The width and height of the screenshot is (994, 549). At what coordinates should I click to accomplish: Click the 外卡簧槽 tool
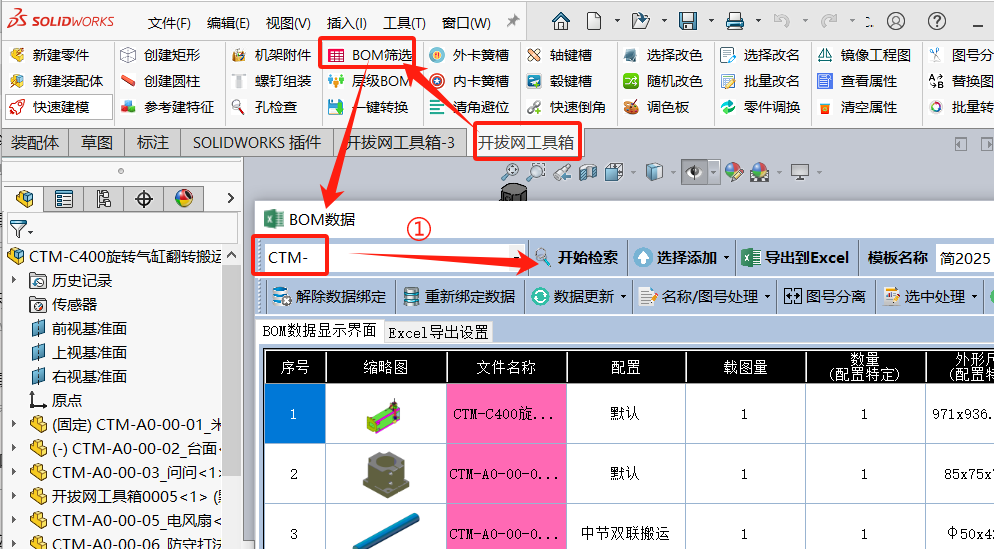click(469, 55)
